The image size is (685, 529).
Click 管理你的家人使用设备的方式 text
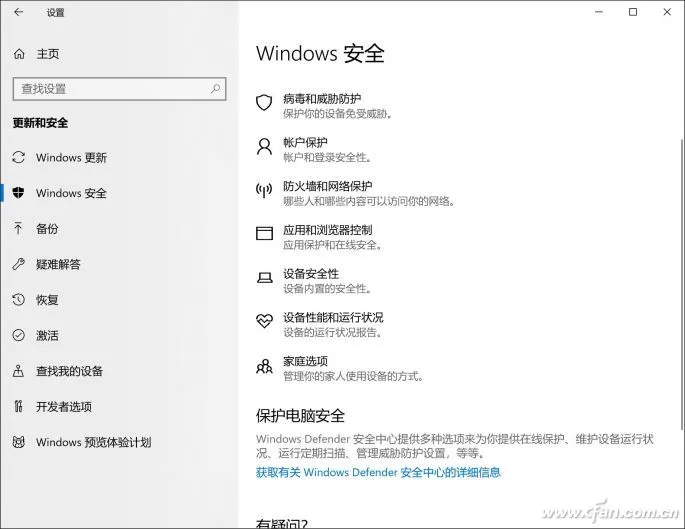click(x=353, y=376)
